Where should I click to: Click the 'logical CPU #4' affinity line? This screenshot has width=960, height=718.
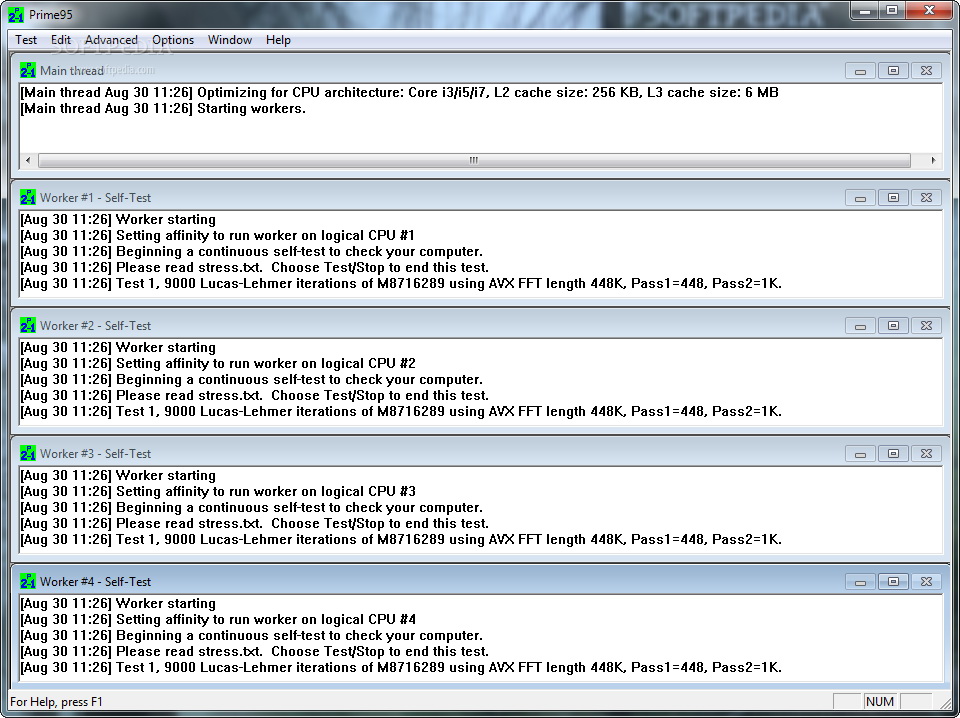point(217,619)
